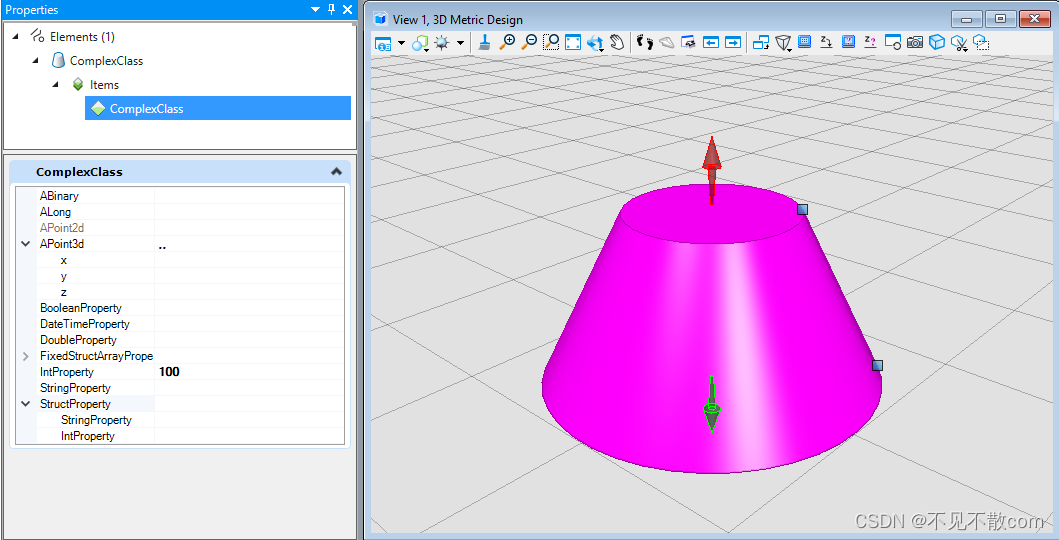Adjust view brightness sun icon
The image size is (1059, 540).
[x=442, y=43]
